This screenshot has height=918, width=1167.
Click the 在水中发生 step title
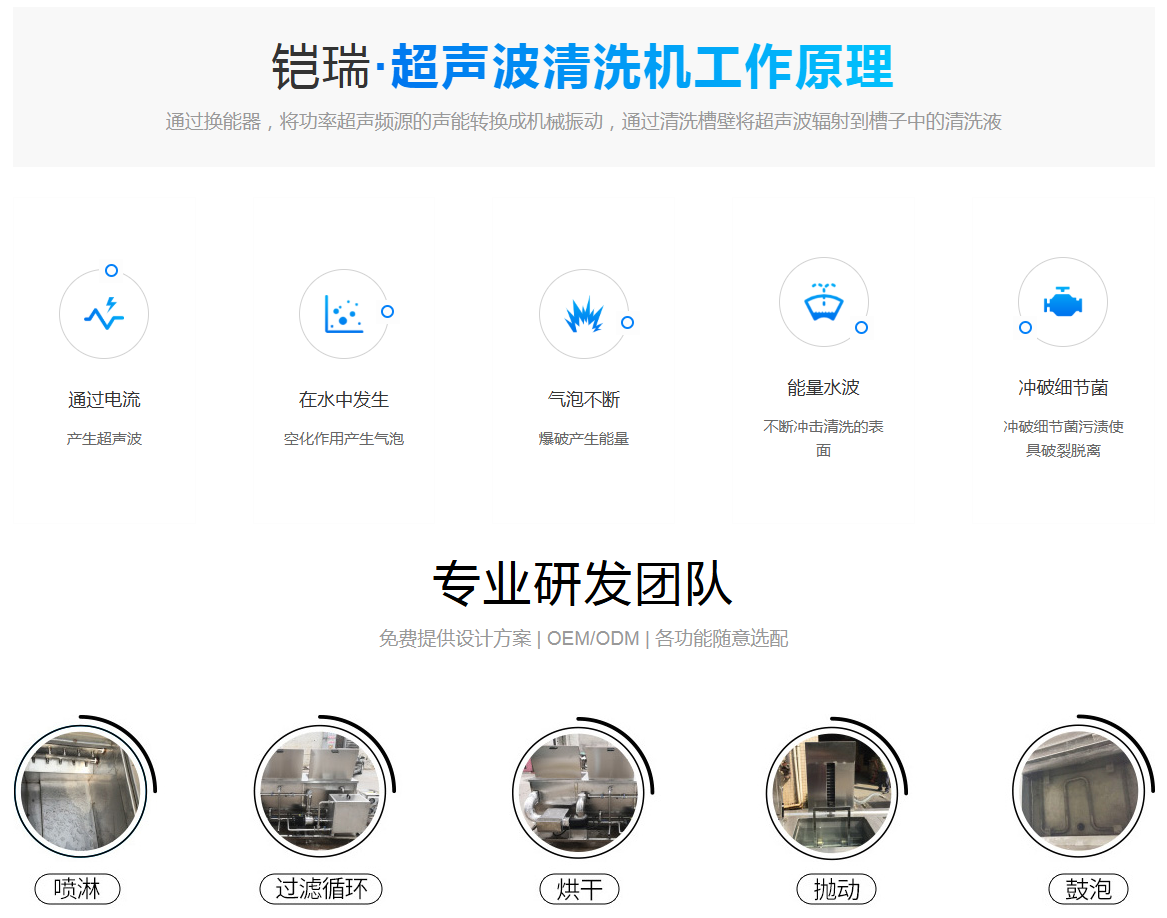(x=343, y=400)
